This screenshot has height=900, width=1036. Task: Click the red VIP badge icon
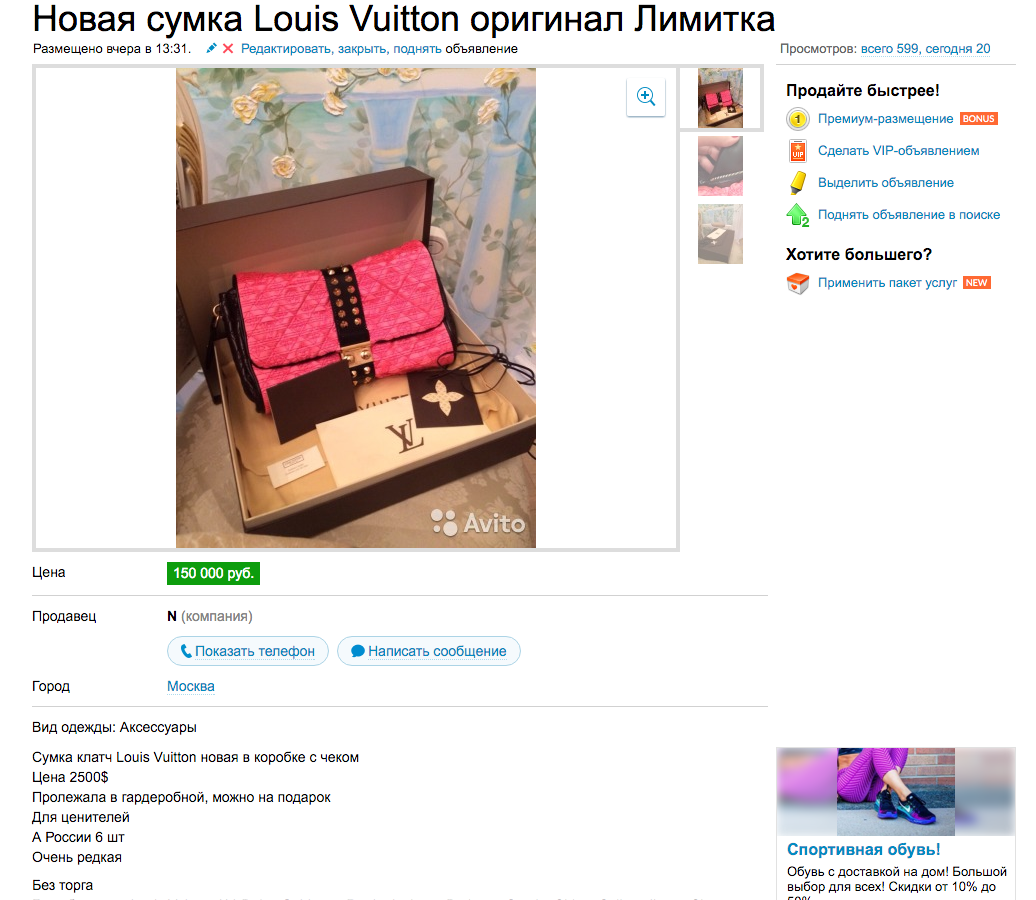point(797,151)
